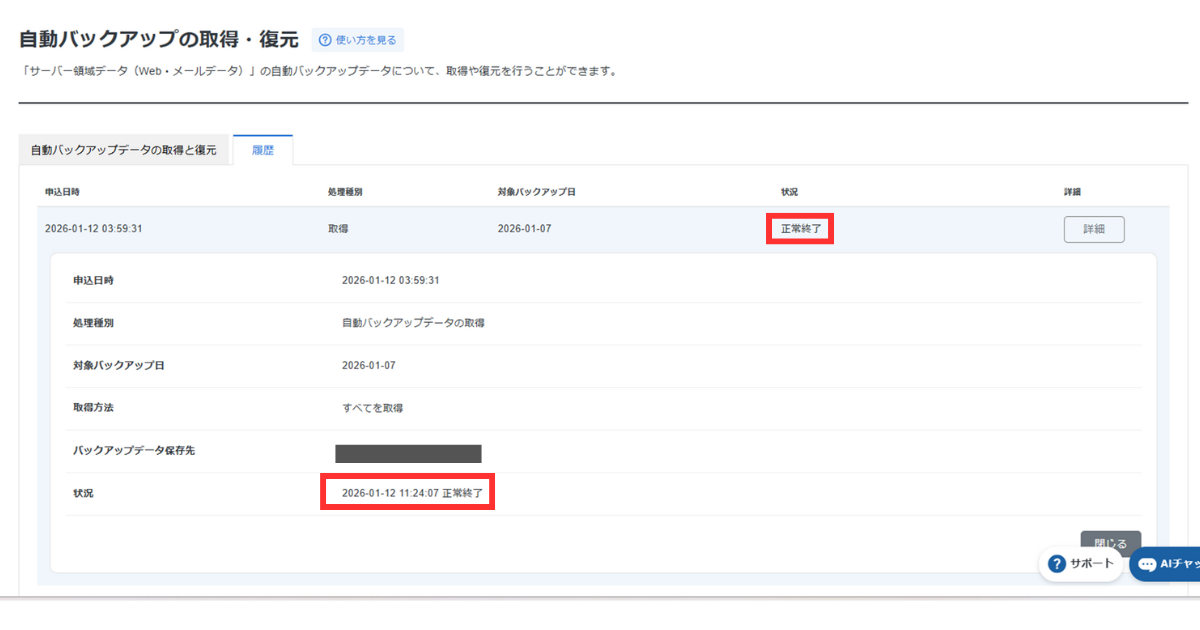Click the AI chat speech bubble icon
Screen dimensions: 1200x630
coord(1148,564)
